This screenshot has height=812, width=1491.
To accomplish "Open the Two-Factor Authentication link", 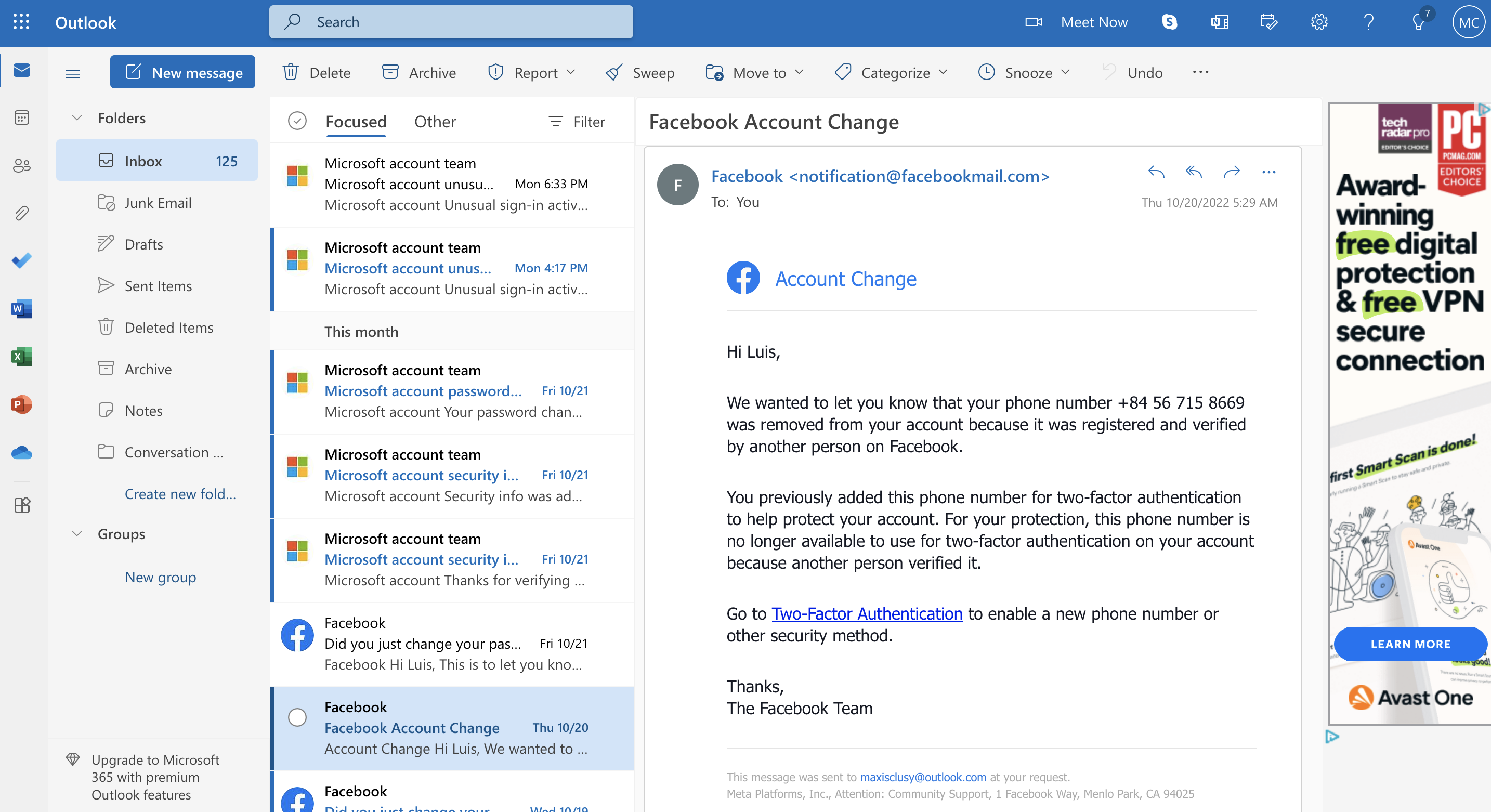I will point(867,614).
